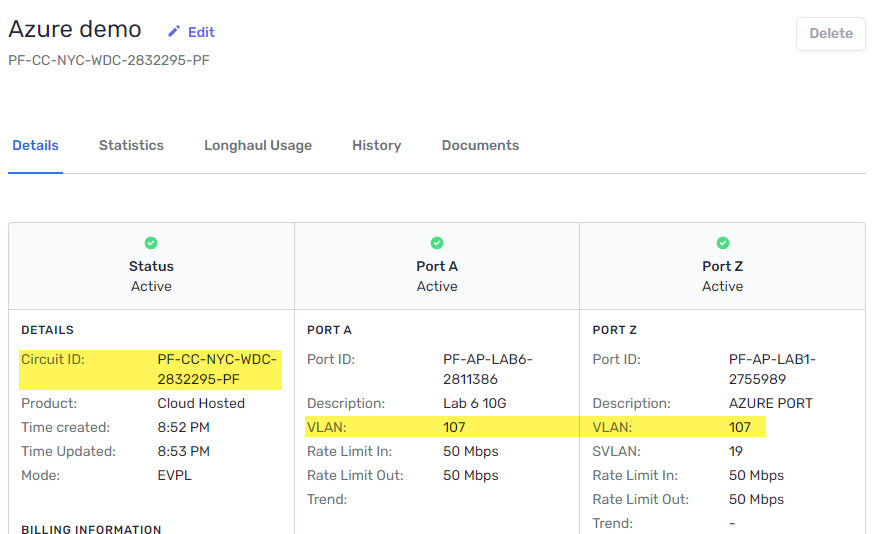Viewport: 872px width, 534px height.
Task: Click the green check icon above Status
Action: click(x=151, y=243)
